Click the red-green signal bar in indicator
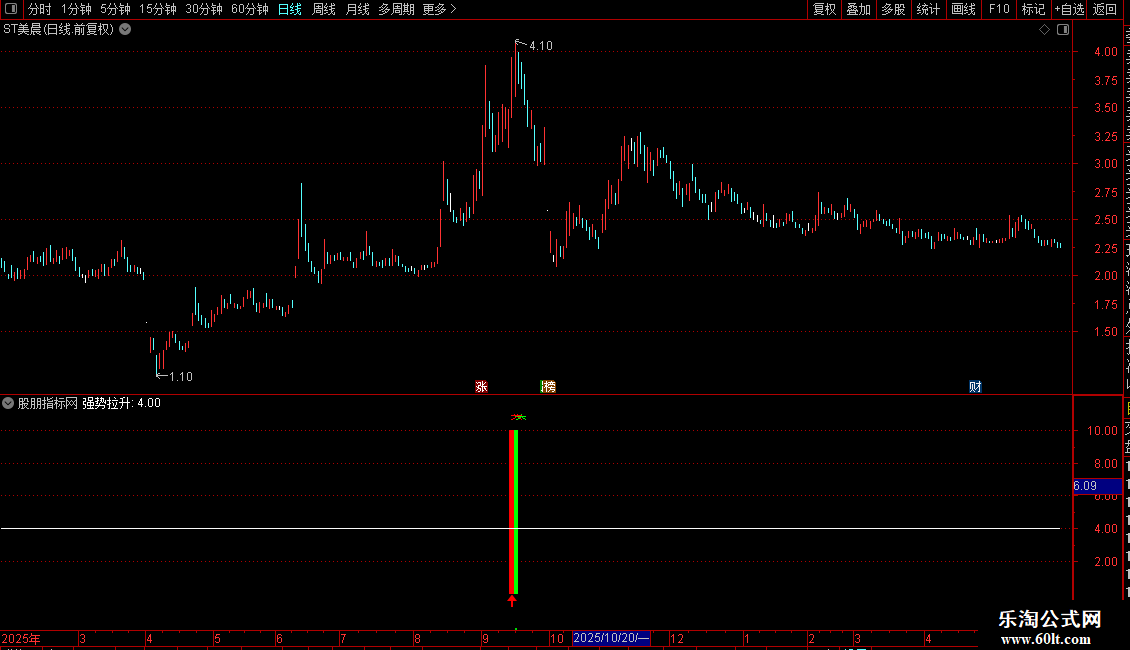The image size is (1130, 650). point(514,512)
